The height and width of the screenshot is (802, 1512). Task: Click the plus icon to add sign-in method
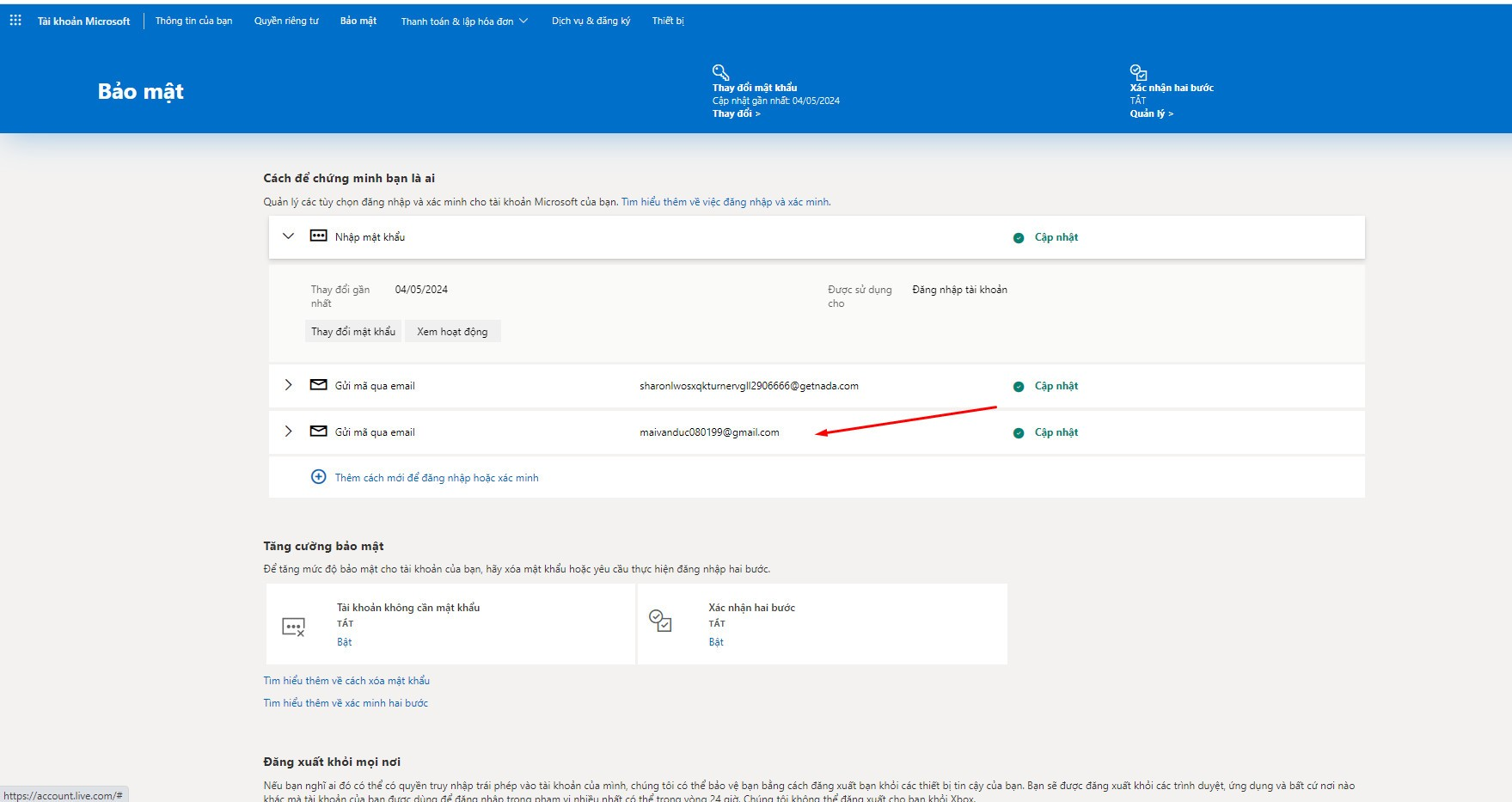tap(319, 477)
